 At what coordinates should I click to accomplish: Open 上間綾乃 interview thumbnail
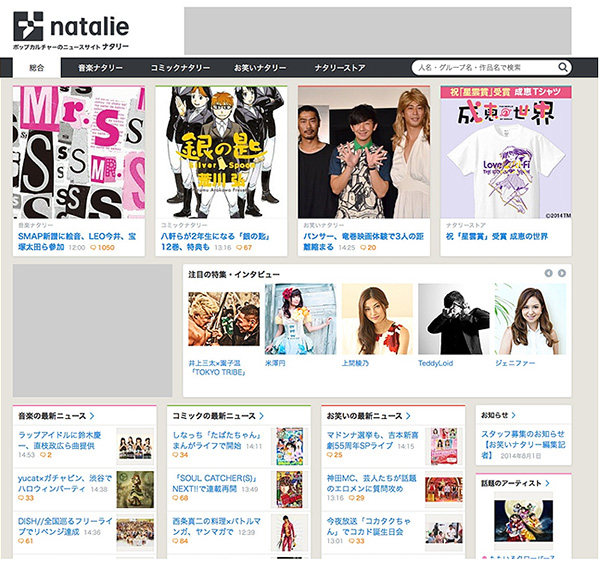coord(377,319)
